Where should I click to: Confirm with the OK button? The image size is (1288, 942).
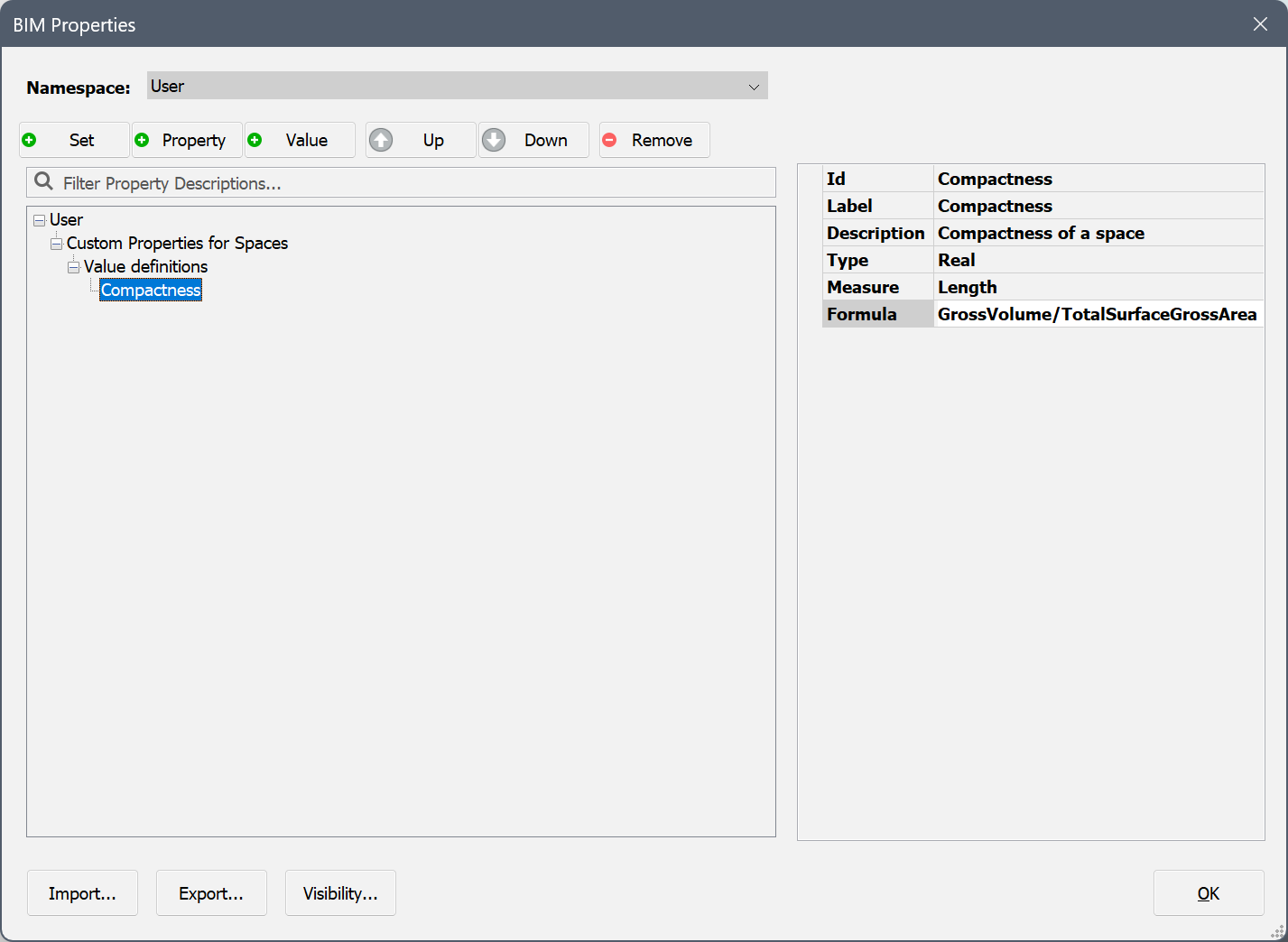[1208, 893]
